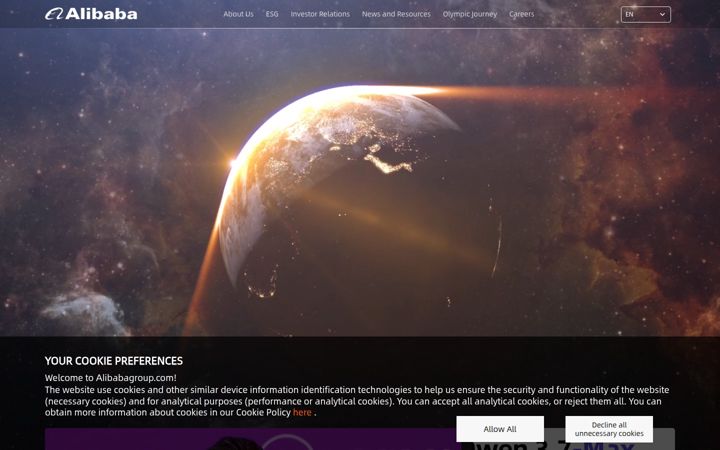Open the Olympic Journey page

pyautogui.click(x=470, y=14)
